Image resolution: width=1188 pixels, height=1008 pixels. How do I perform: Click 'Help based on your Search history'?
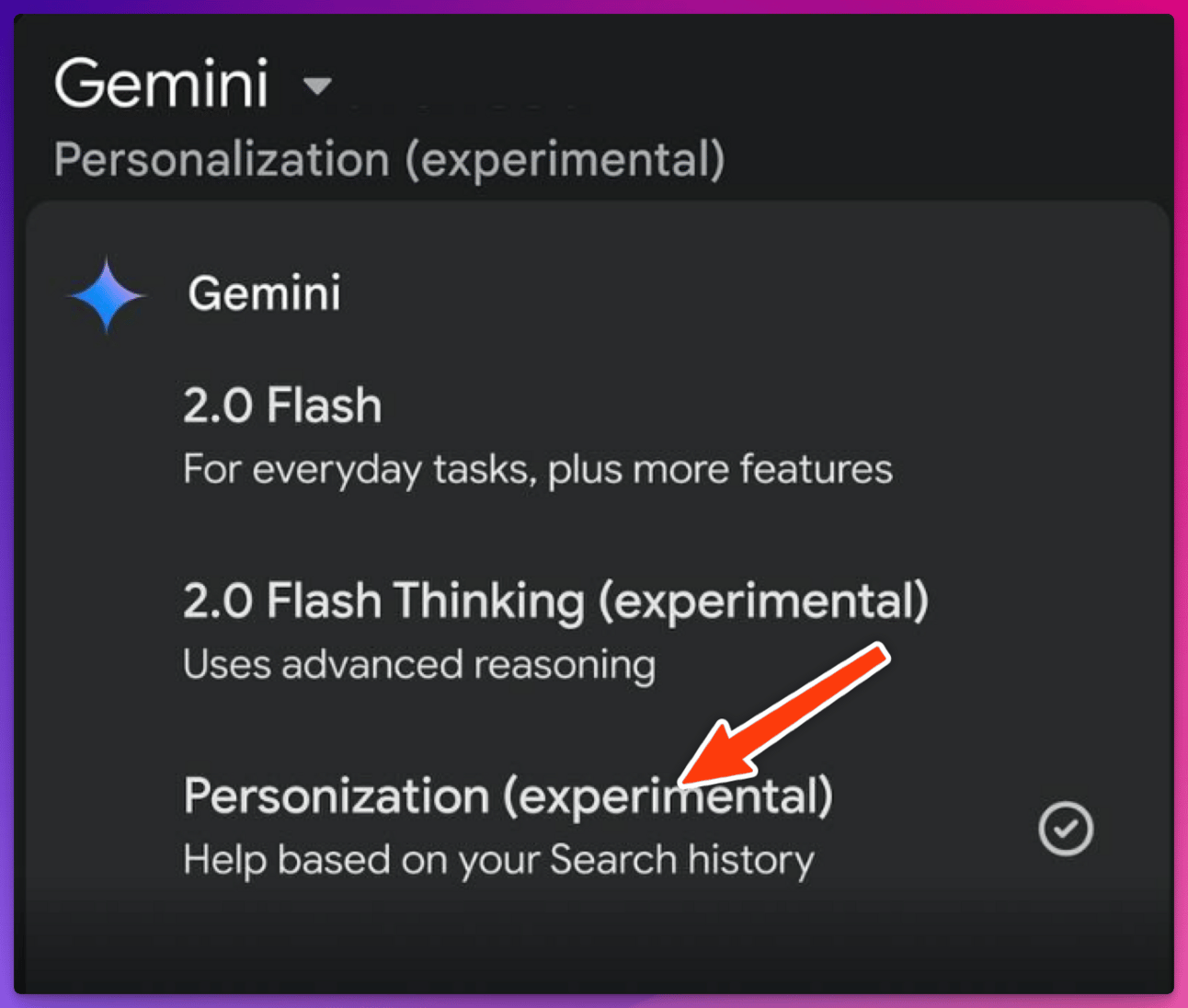[498, 861]
